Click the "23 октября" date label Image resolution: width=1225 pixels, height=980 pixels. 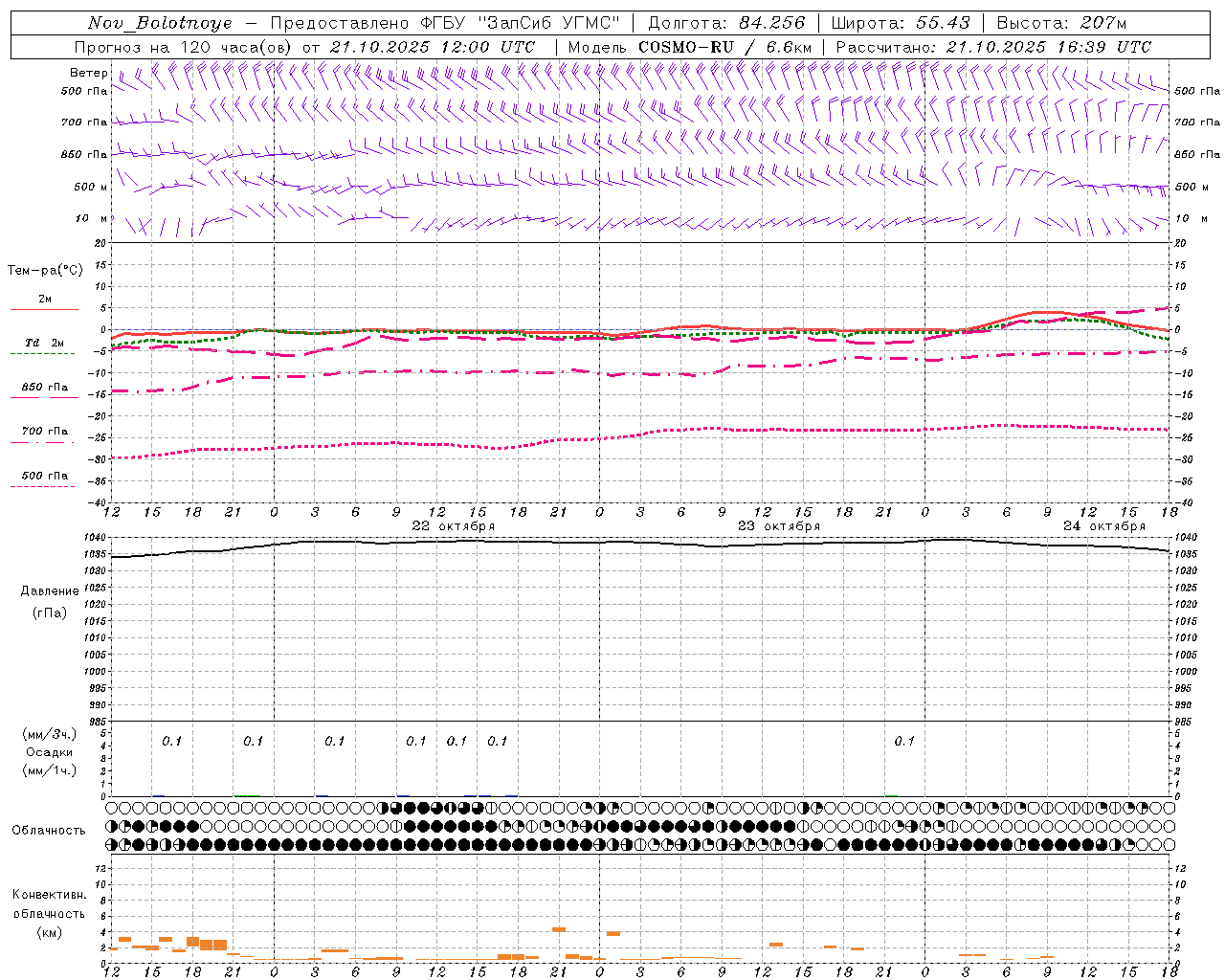[x=778, y=526]
